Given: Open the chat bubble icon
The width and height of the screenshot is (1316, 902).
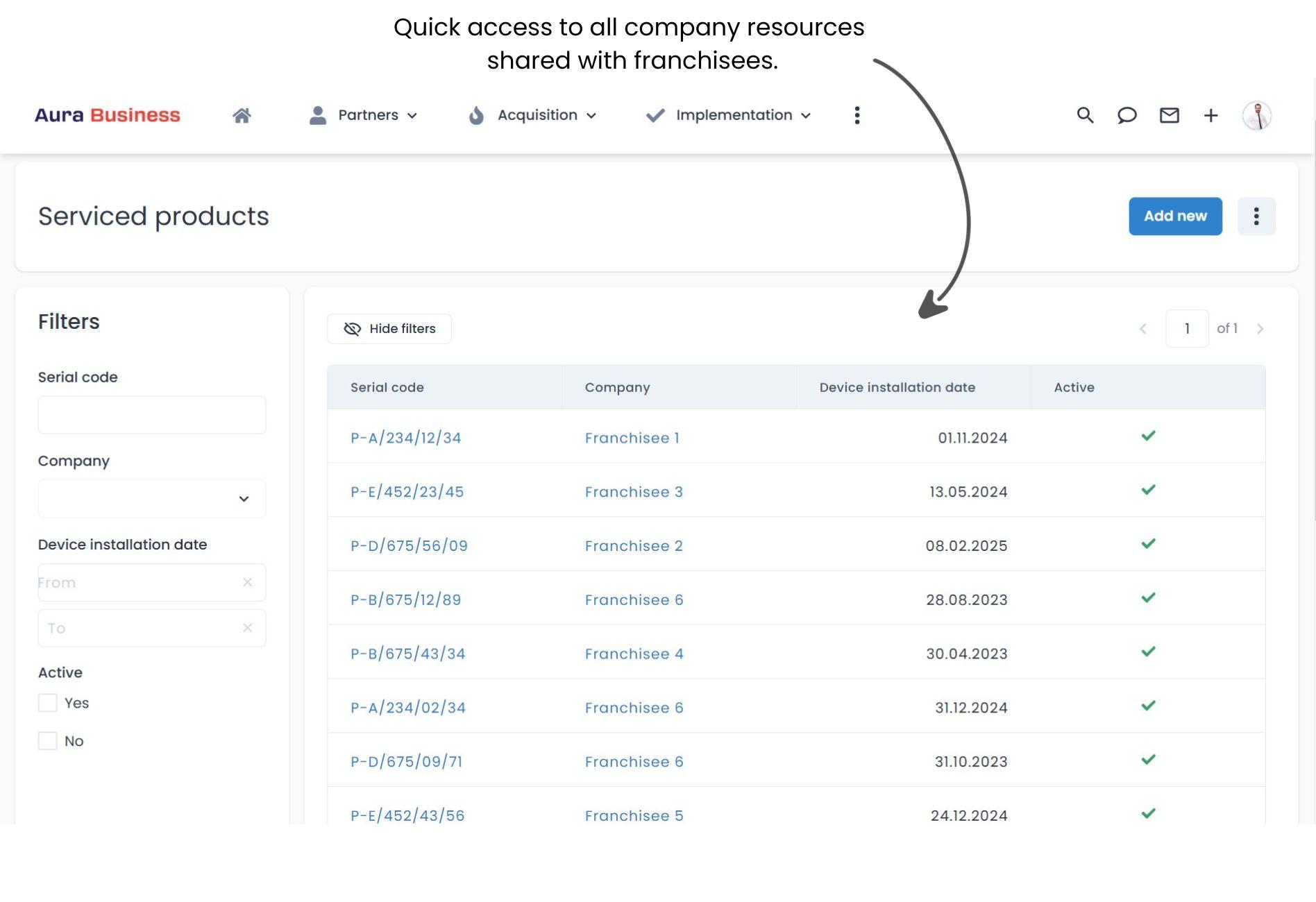Looking at the screenshot, I should [1127, 115].
